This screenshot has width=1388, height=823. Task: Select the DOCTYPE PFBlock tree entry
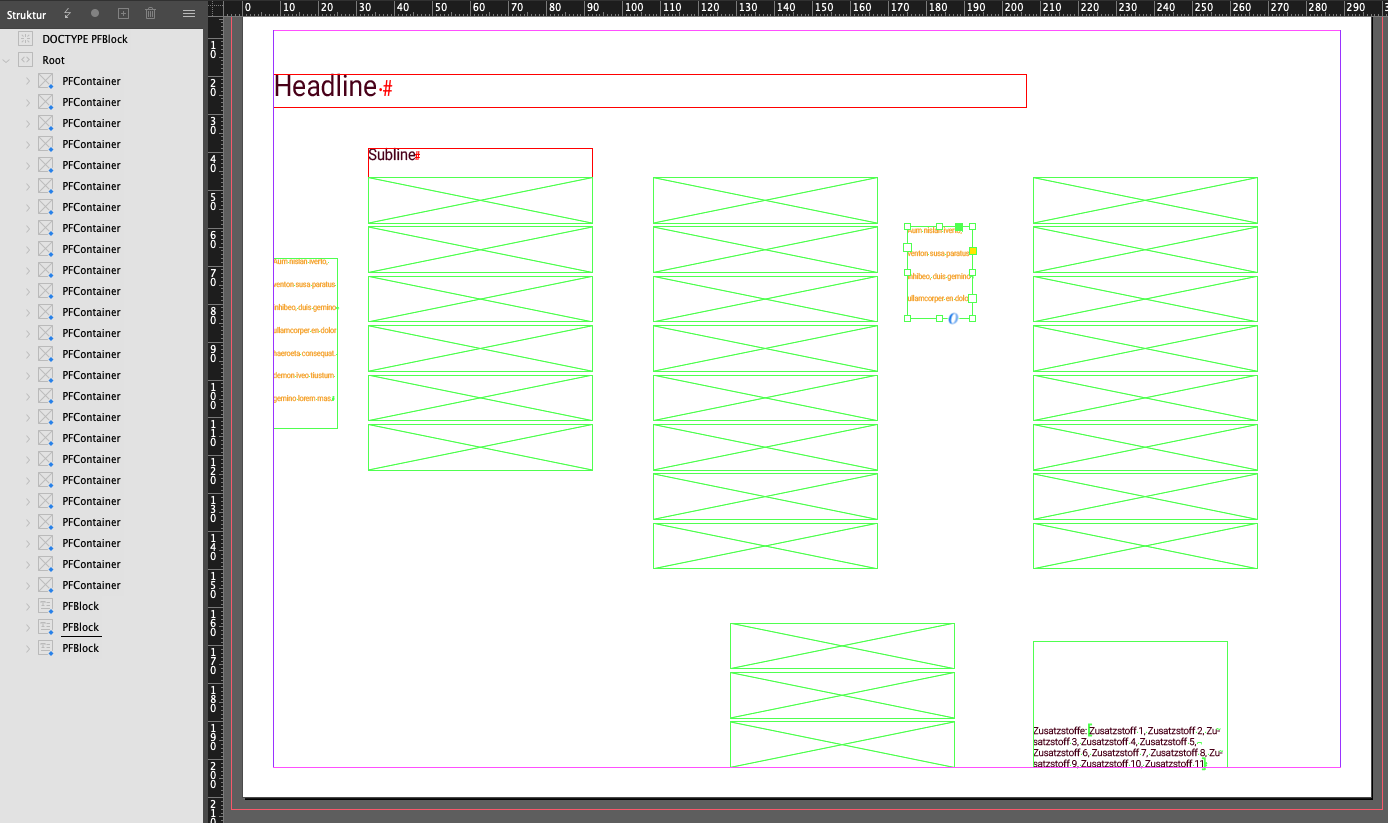tap(85, 39)
